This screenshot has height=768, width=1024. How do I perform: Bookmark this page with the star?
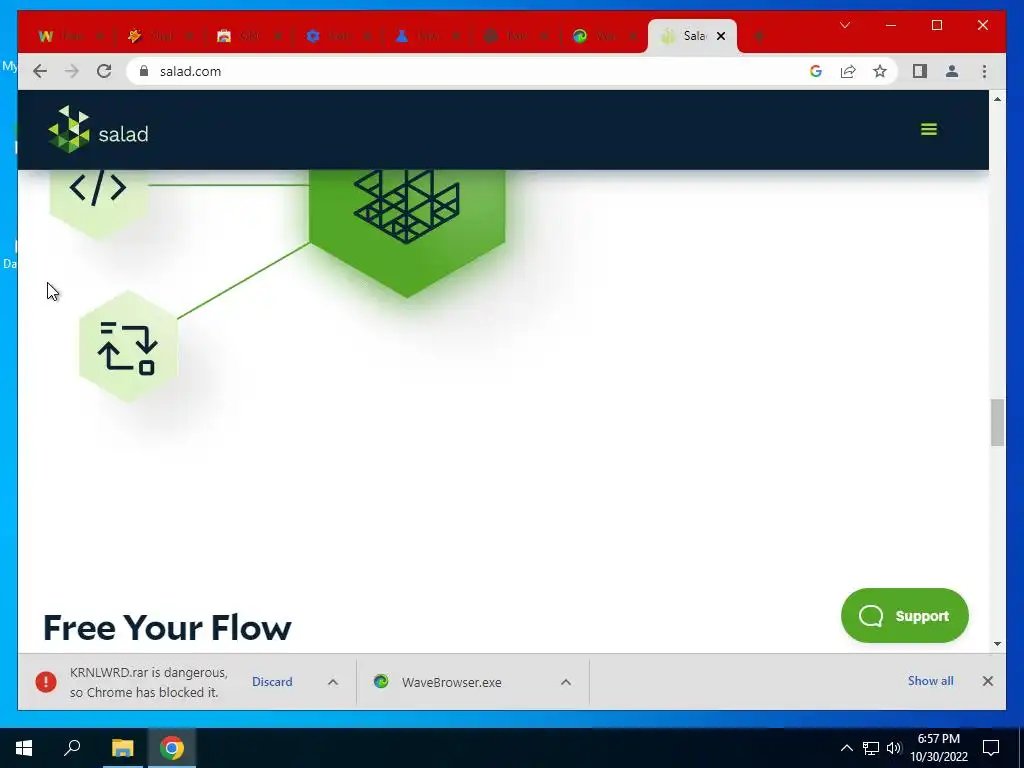[880, 71]
